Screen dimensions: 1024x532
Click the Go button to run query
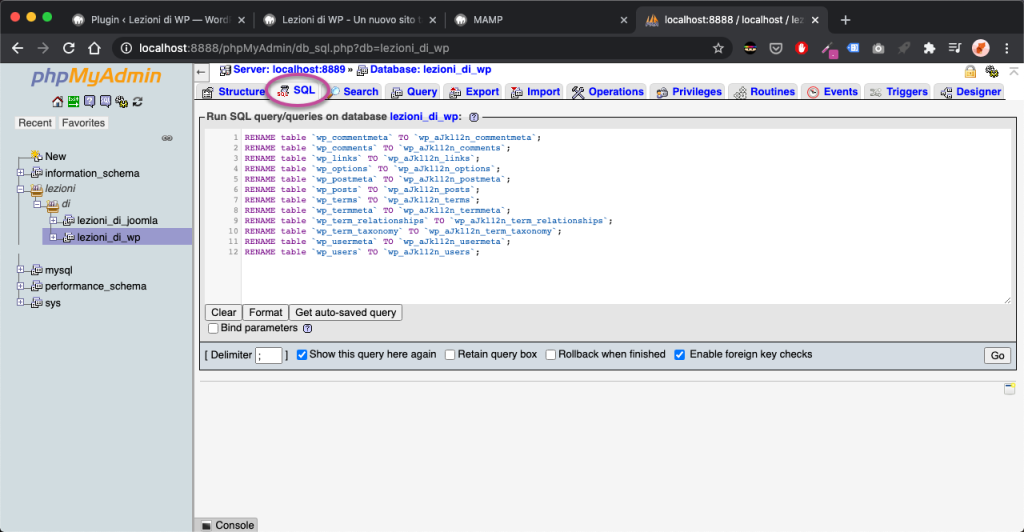997,356
